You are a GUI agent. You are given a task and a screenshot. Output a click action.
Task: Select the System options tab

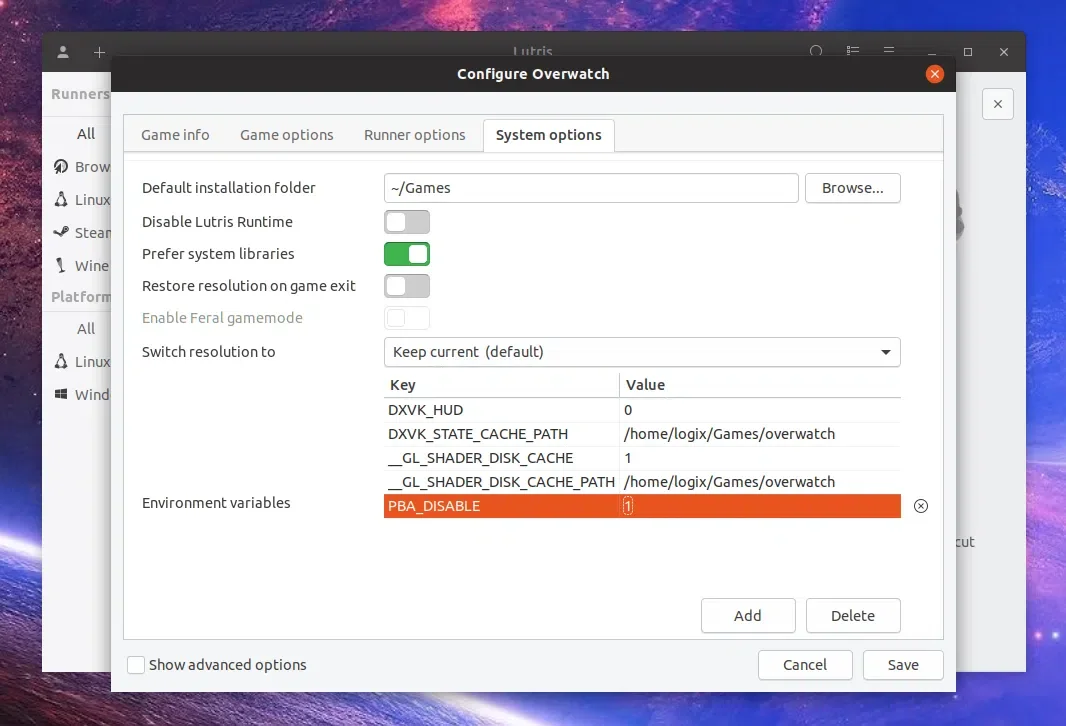pyautogui.click(x=549, y=135)
